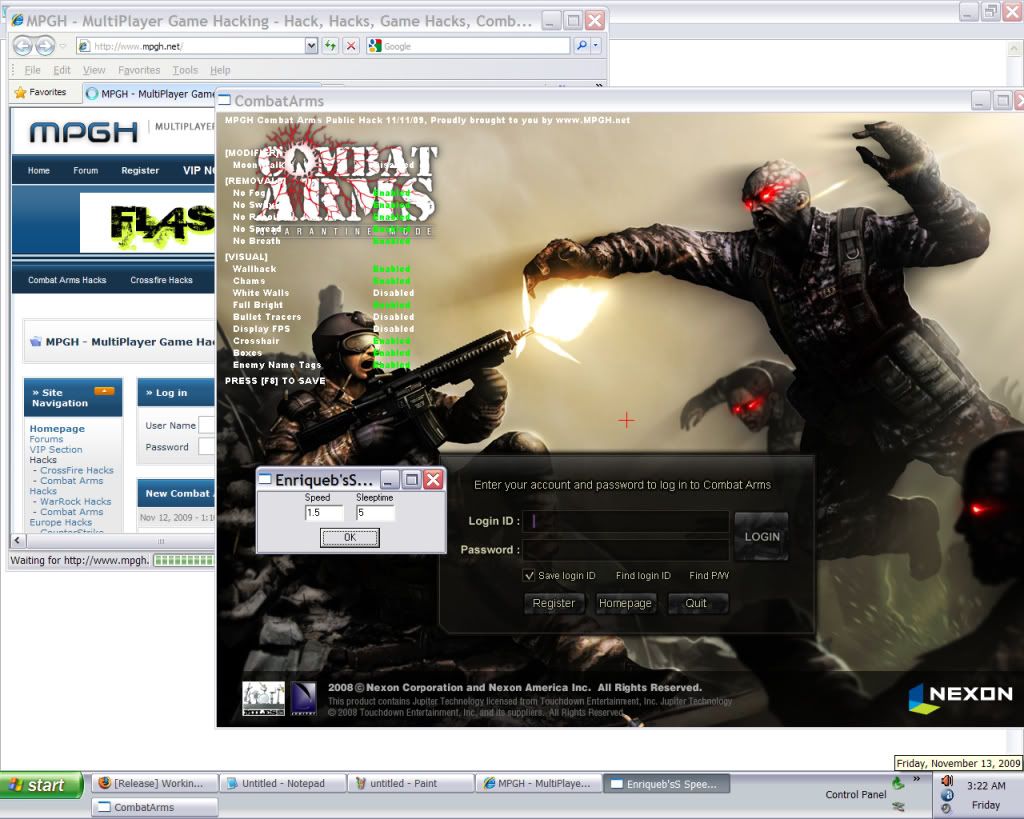Open the Help menu in IE
This screenshot has height=819, width=1024.
220,70
